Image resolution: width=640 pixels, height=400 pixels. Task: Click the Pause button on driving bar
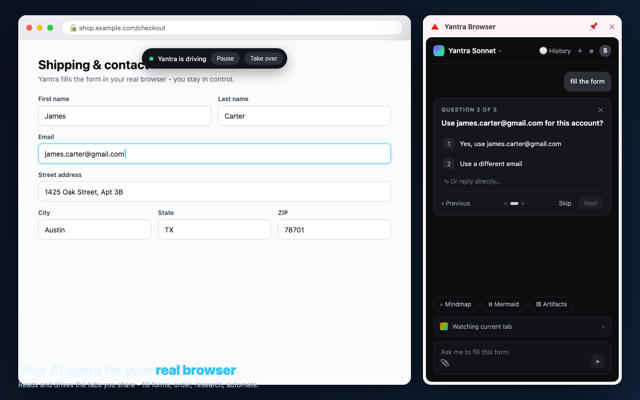click(x=225, y=59)
